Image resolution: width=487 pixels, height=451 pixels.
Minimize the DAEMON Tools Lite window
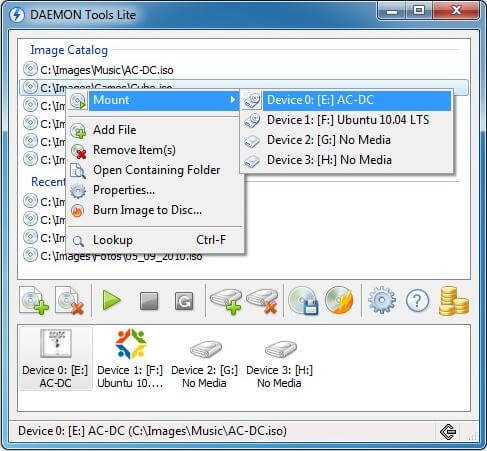pos(391,11)
